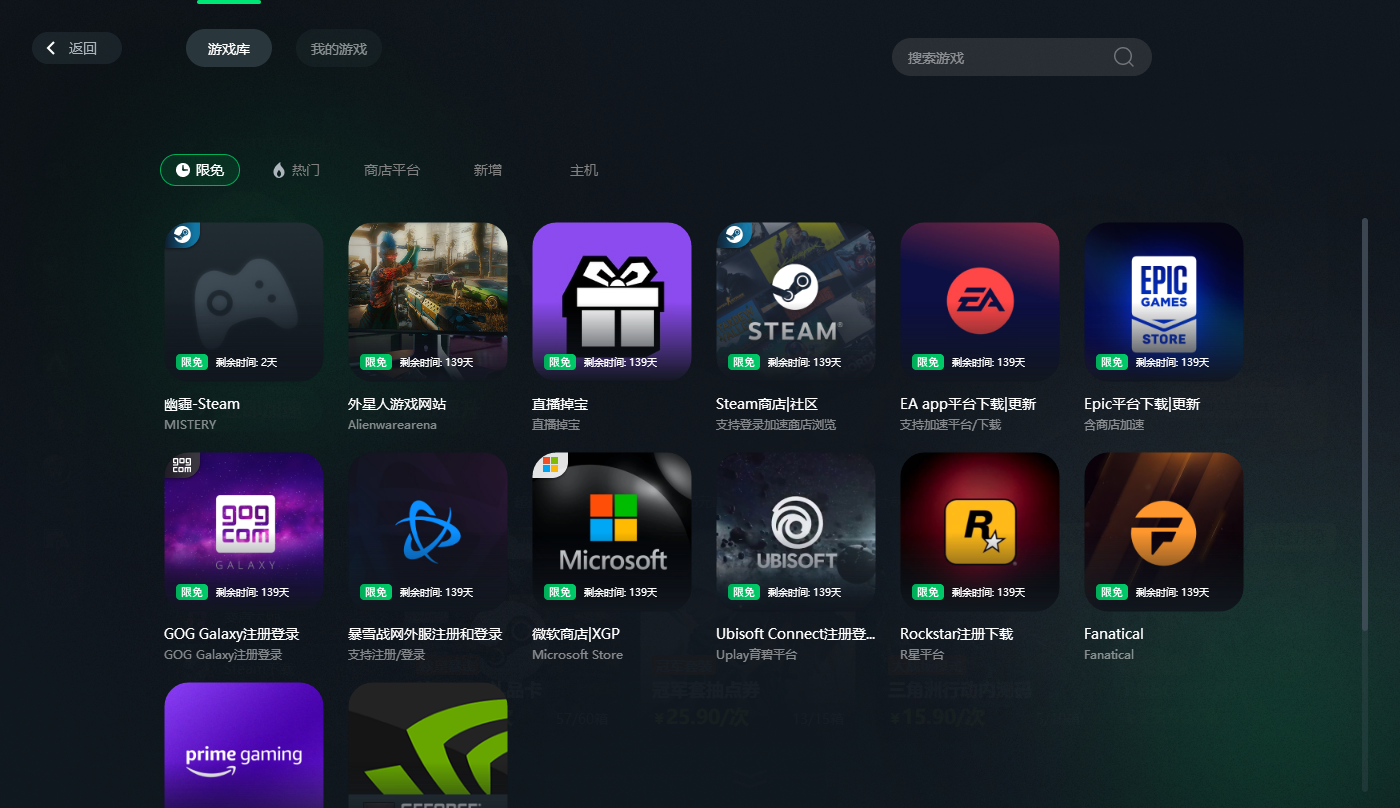1400x808 pixels.
Task: Select the 热门 filter
Action: [x=296, y=170]
